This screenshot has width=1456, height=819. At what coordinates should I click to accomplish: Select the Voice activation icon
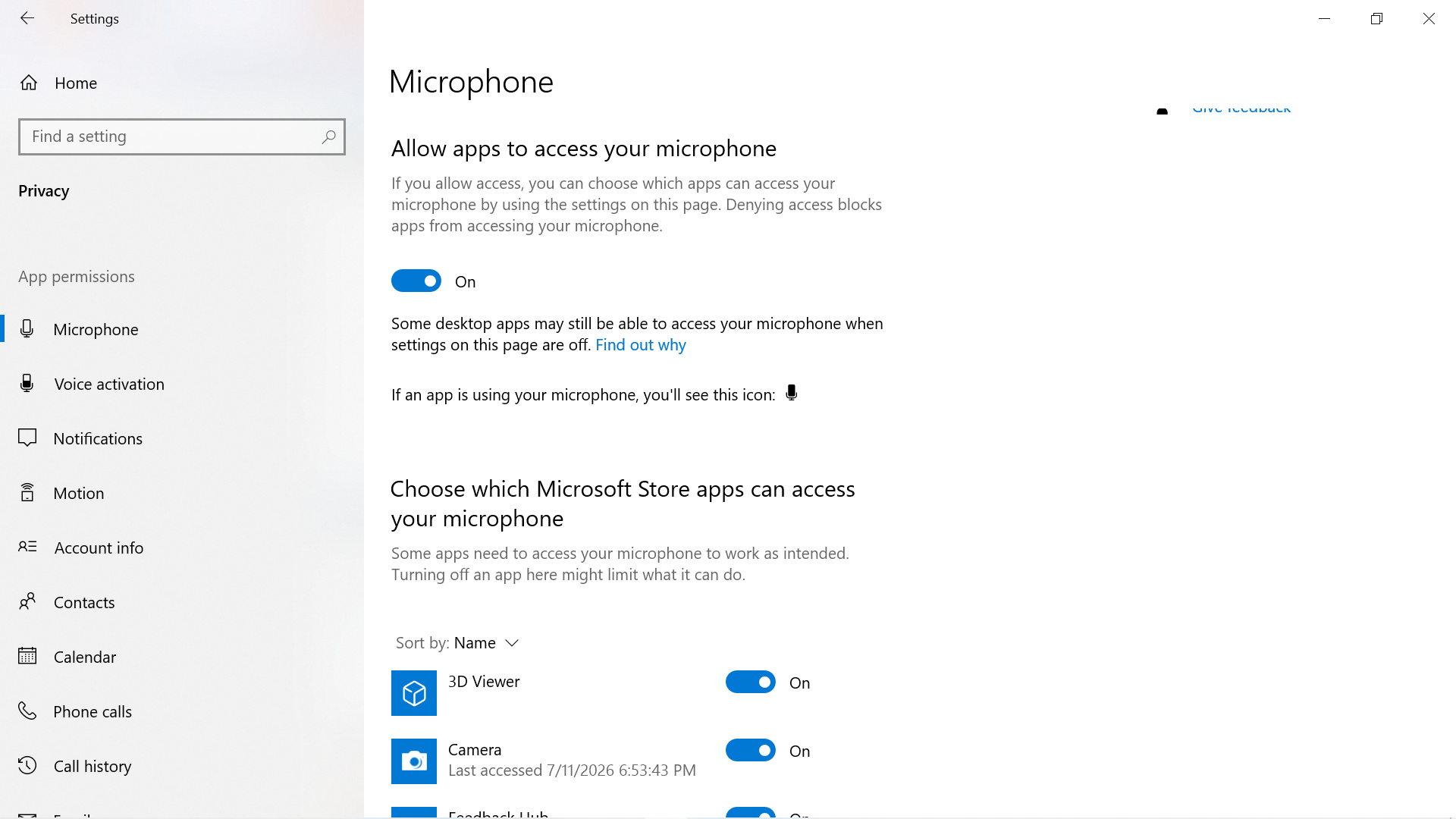coord(27,384)
